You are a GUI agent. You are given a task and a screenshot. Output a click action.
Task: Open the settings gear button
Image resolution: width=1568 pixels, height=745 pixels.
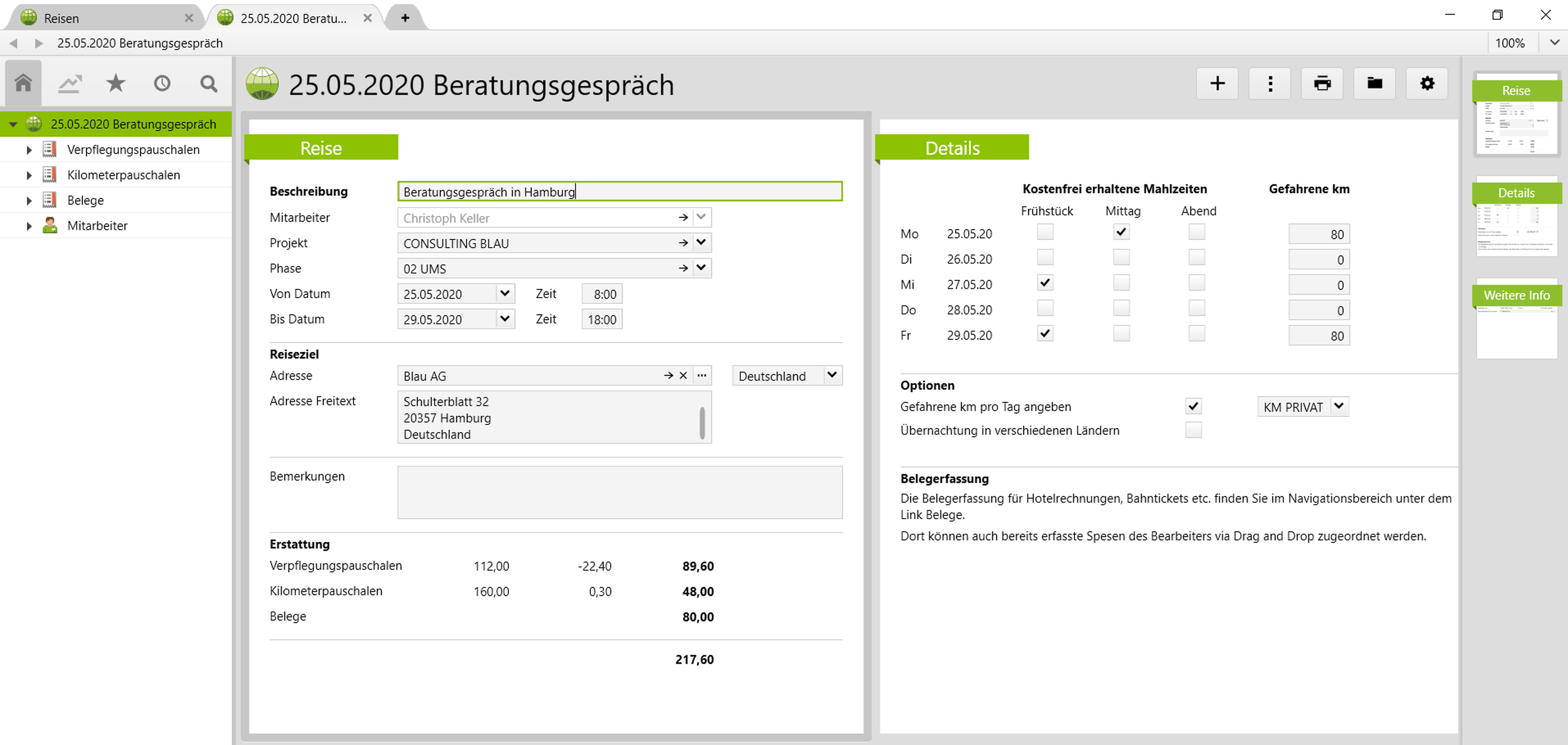[x=1427, y=83]
